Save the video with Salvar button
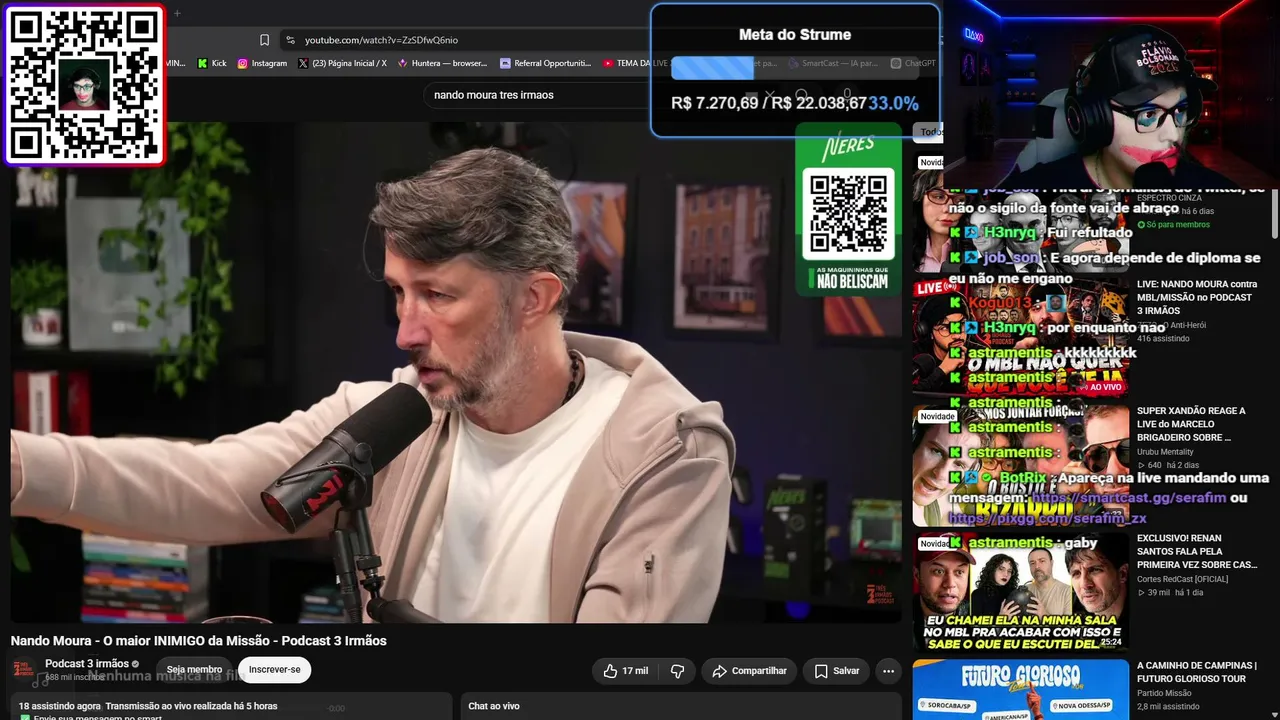1280x720 pixels. (836, 671)
